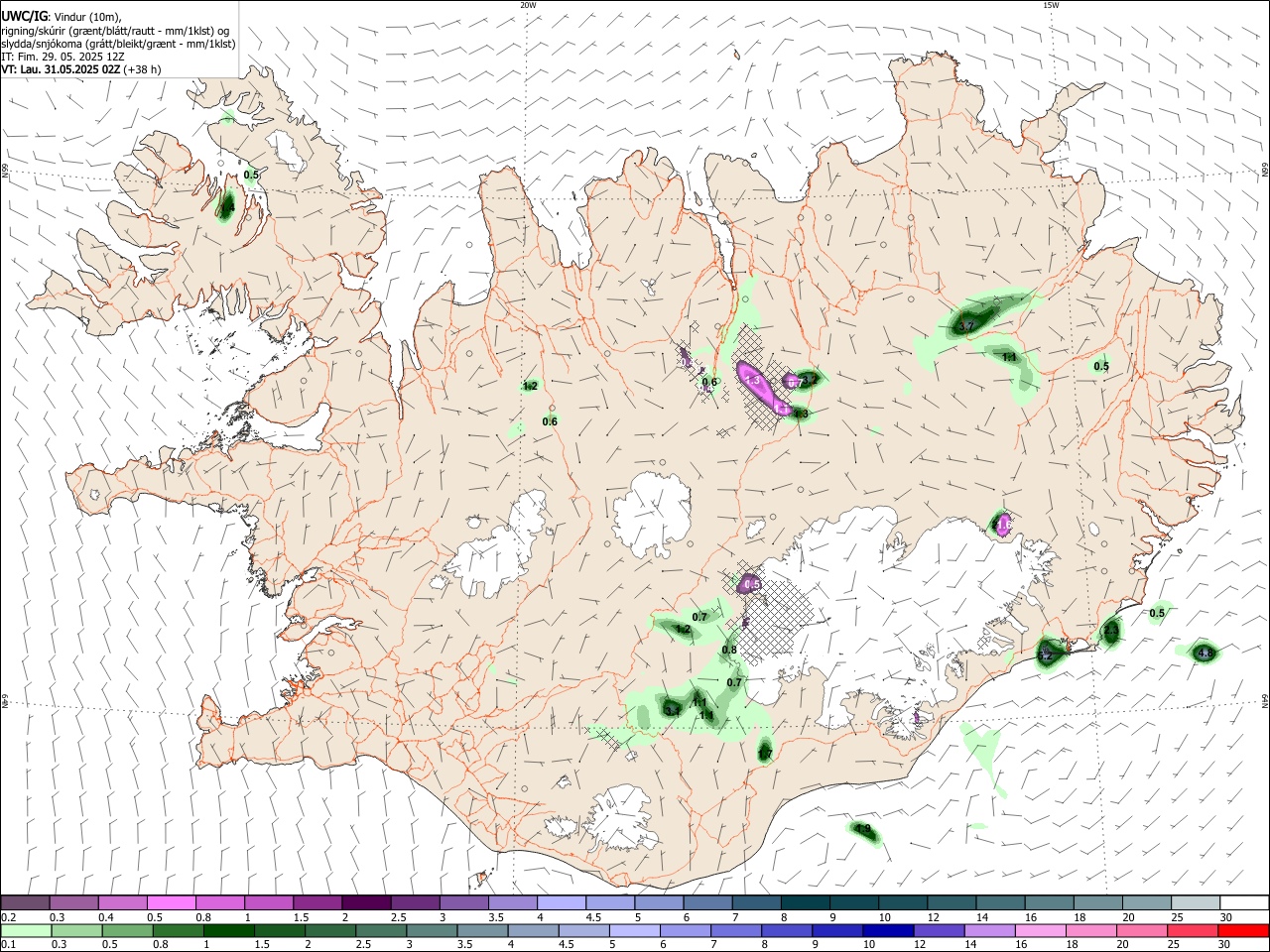Click the 0.1 tick label on the lower scale
Image resolution: width=1270 pixels, height=952 pixels.
click(x=8, y=945)
